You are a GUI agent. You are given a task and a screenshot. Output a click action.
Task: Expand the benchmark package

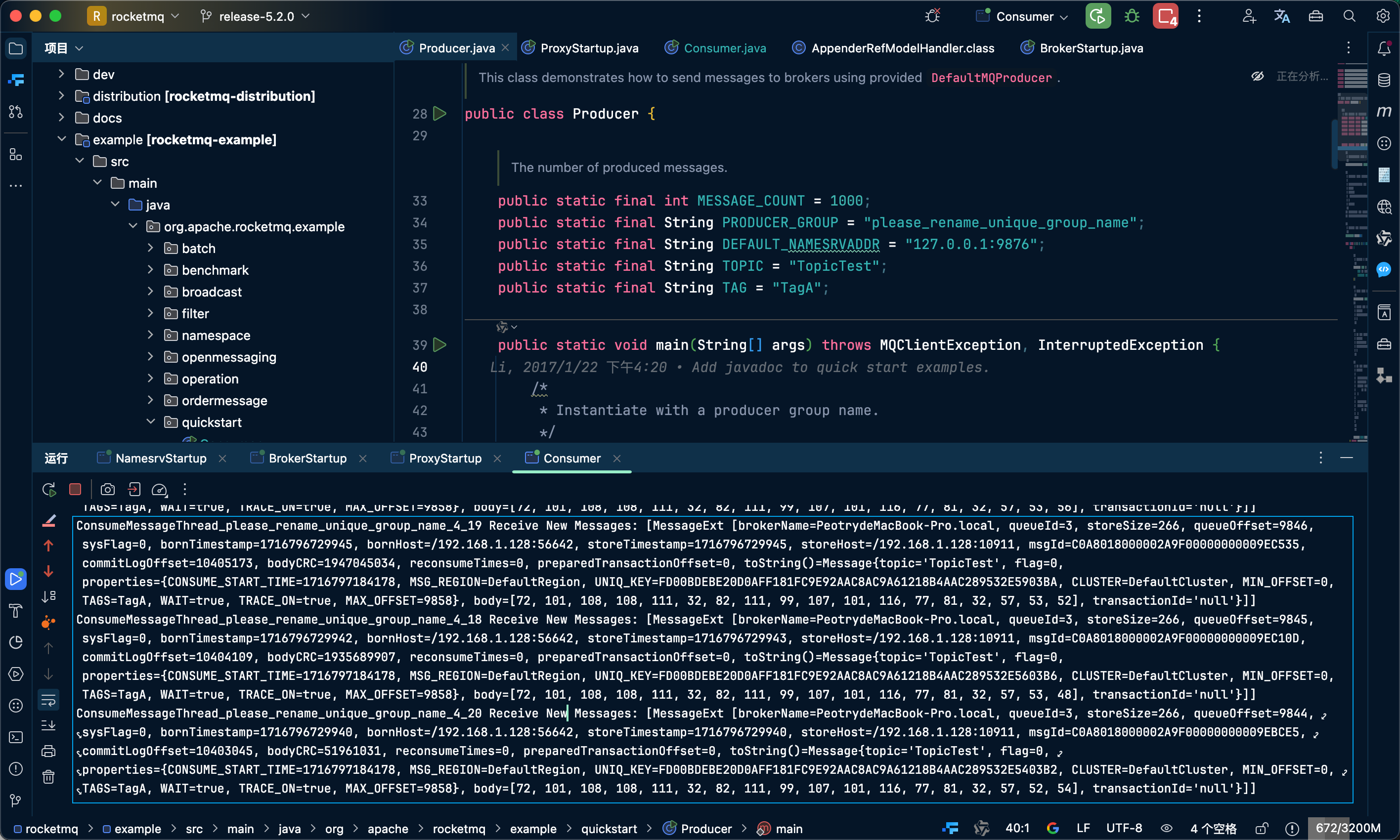tap(151, 270)
